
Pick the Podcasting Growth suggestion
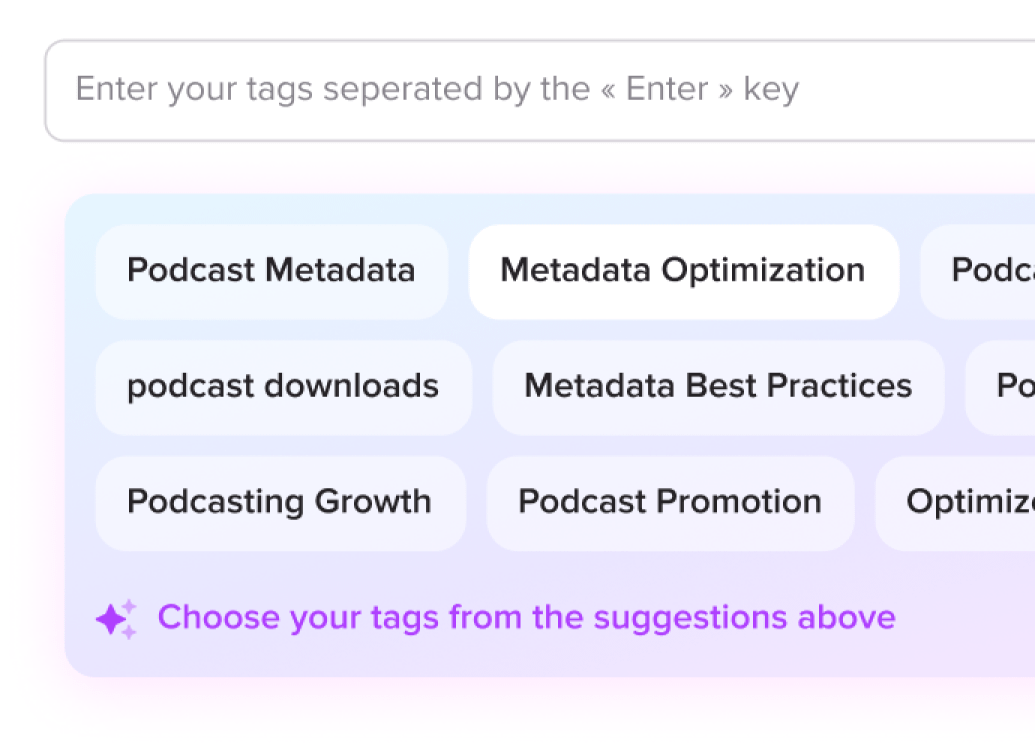280,502
